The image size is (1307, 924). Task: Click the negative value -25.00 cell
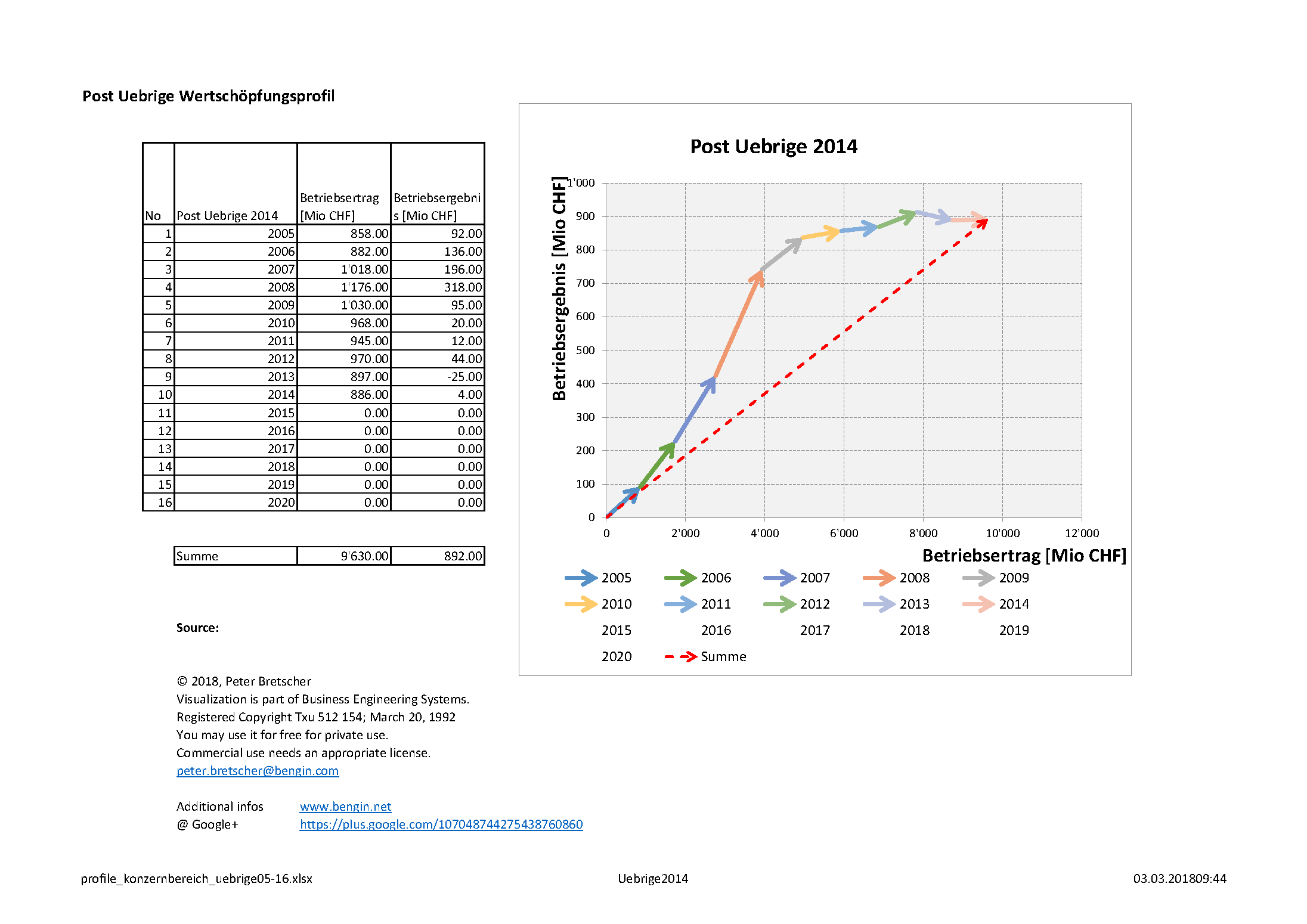pyautogui.click(x=438, y=377)
